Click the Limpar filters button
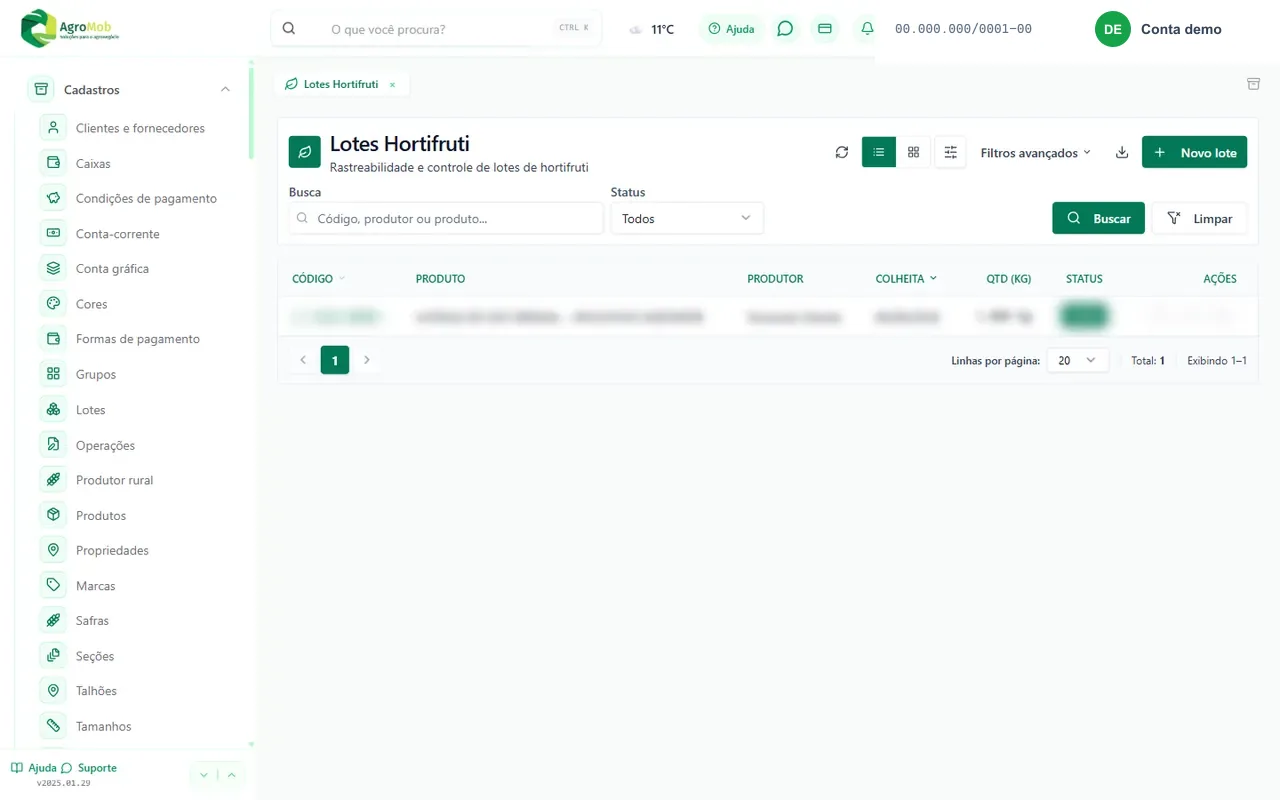The height and width of the screenshot is (800, 1280). [x=1200, y=218]
